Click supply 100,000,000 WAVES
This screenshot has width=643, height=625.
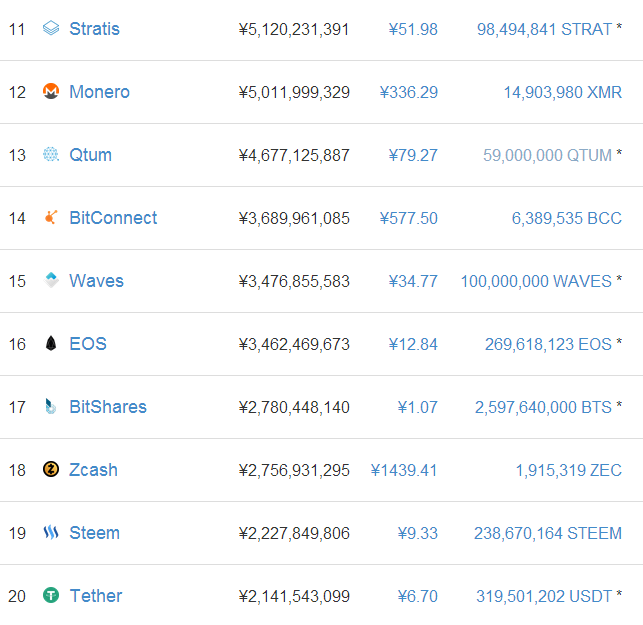(x=536, y=281)
